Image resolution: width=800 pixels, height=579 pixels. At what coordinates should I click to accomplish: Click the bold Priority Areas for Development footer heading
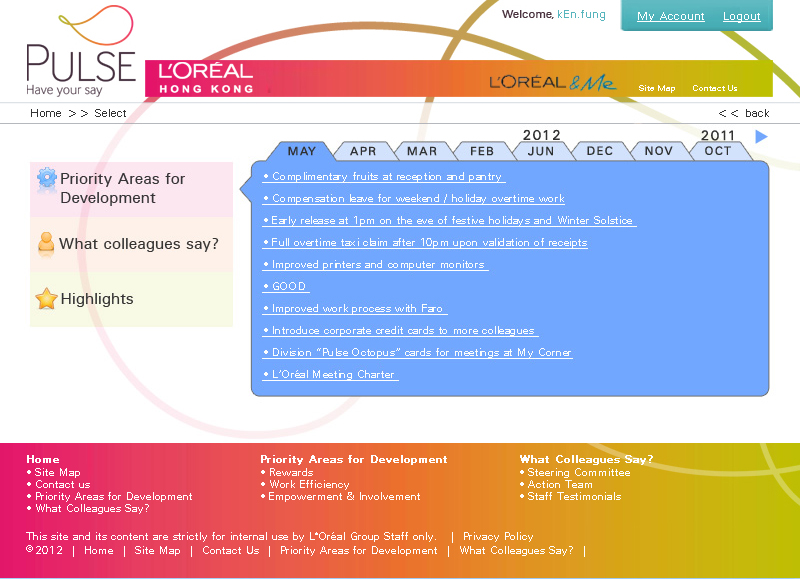coord(354,459)
